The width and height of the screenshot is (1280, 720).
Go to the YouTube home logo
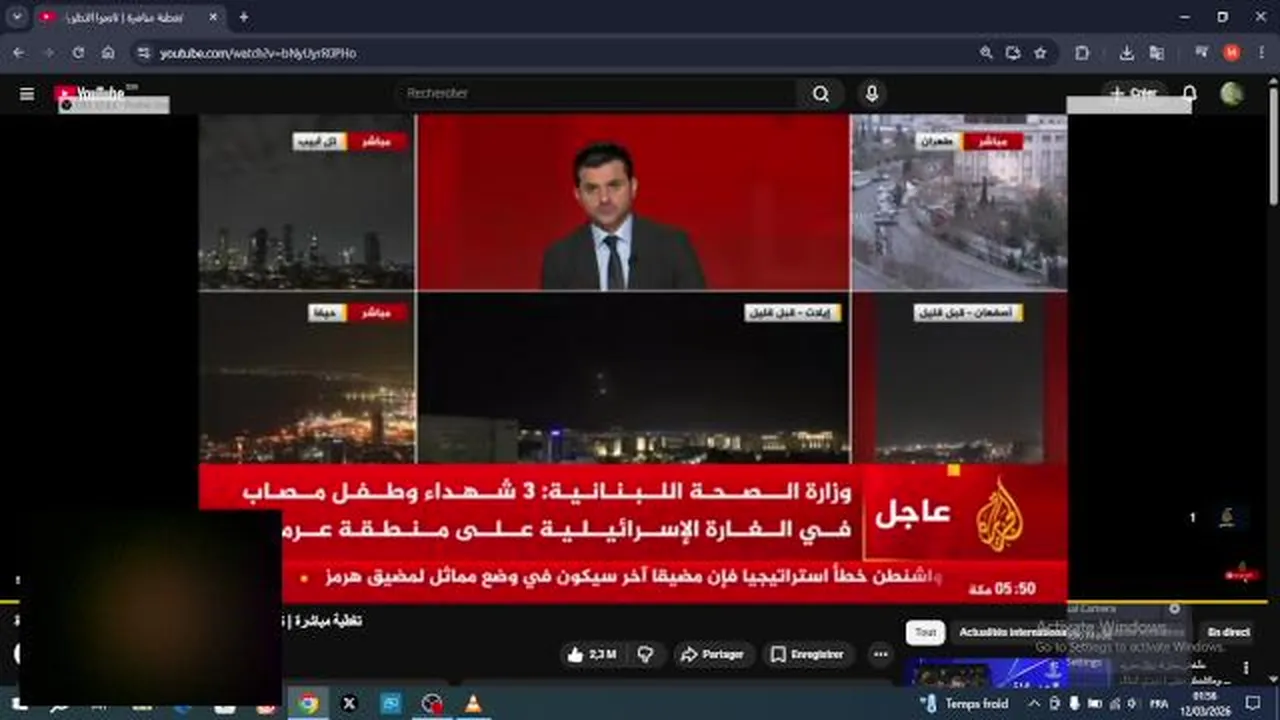(90, 93)
